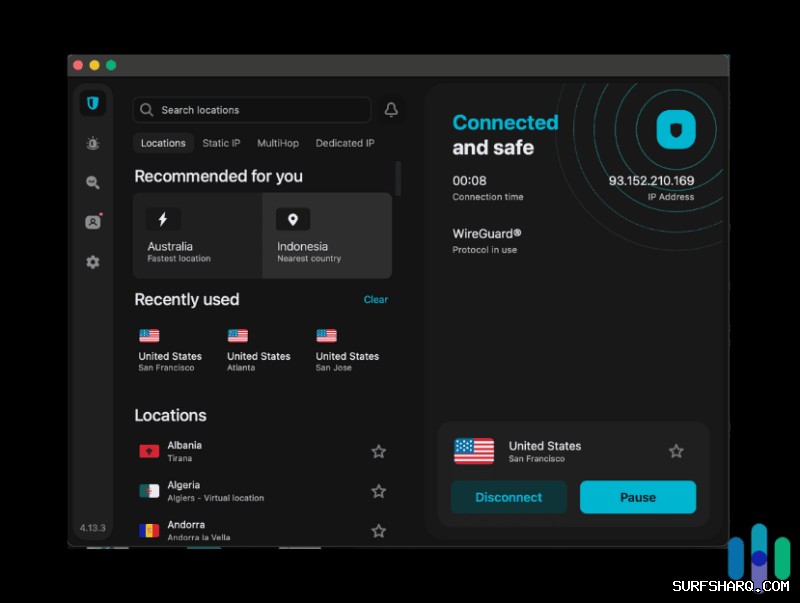
Task: Favorite Albania Tirana with its star
Action: [378, 452]
